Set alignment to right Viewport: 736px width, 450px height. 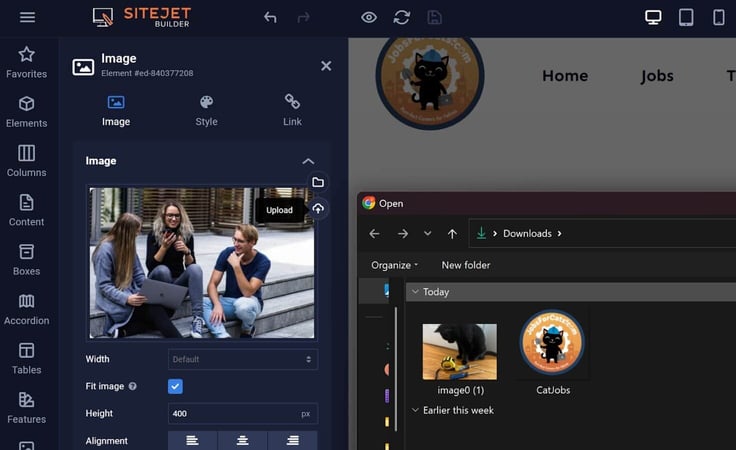[292, 441]
